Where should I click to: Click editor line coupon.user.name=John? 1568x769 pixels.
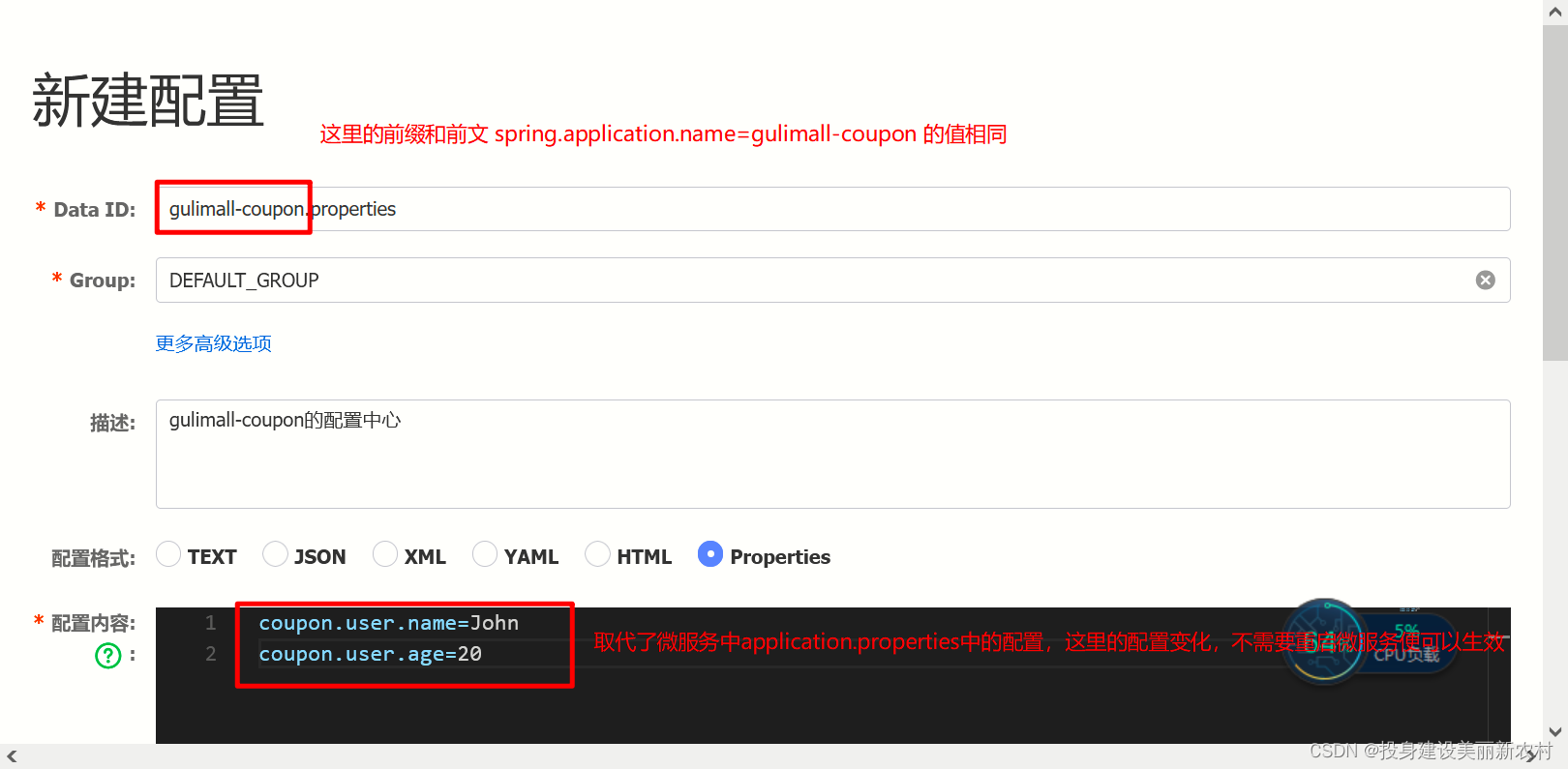388,623
